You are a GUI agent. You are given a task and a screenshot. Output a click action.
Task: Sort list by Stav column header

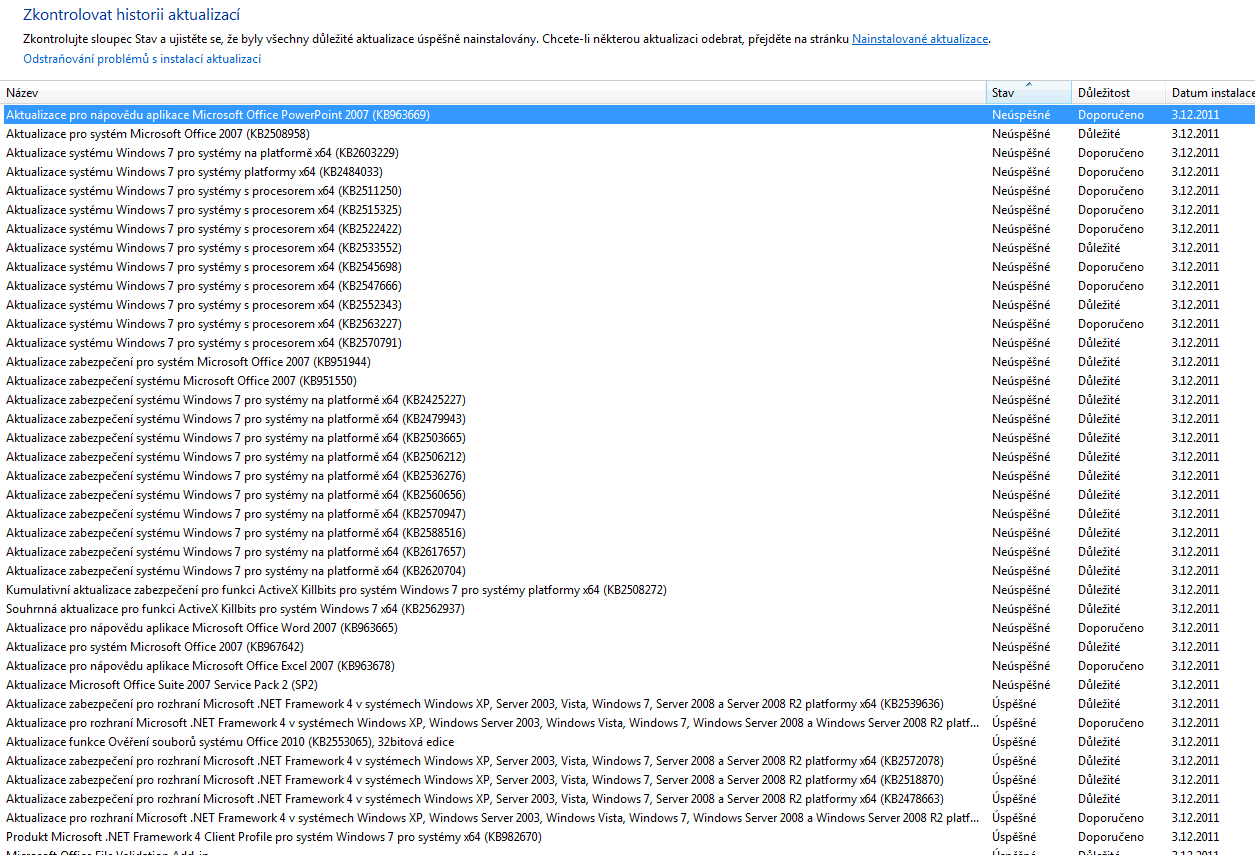pos(1029,93)
